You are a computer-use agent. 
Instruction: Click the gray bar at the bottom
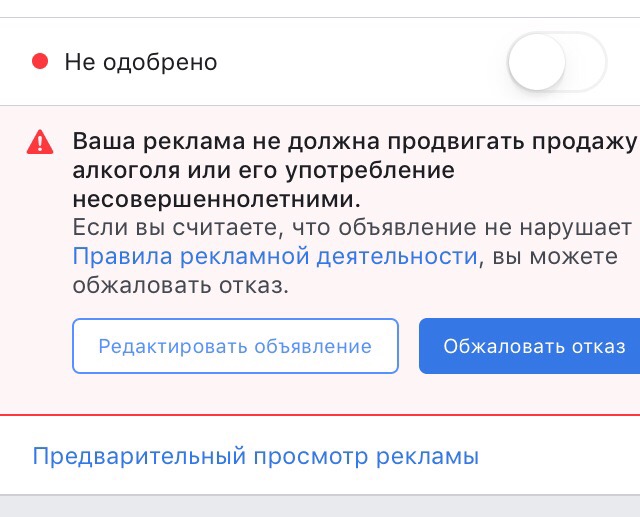point(320,506)
